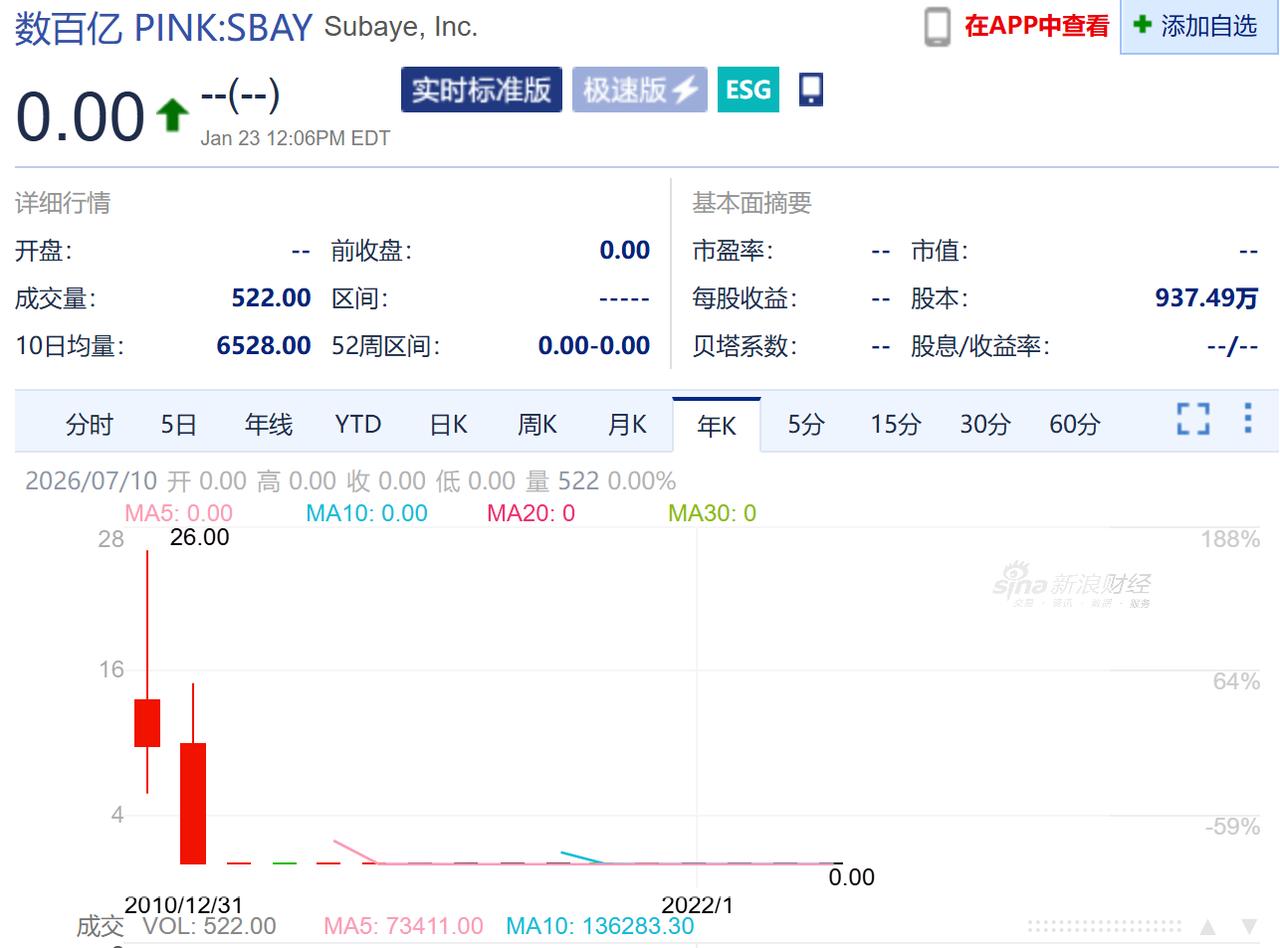Switch to the 分时 chart tab
The height and width of the screenshot is (948, 1280).
89,424
